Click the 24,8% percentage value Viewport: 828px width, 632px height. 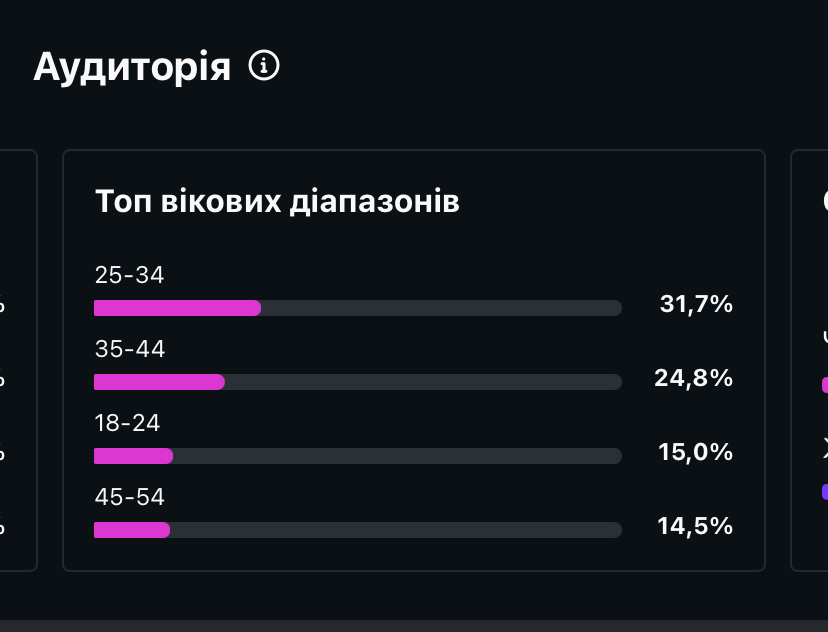pyautogui.click(x=694, y=378)
